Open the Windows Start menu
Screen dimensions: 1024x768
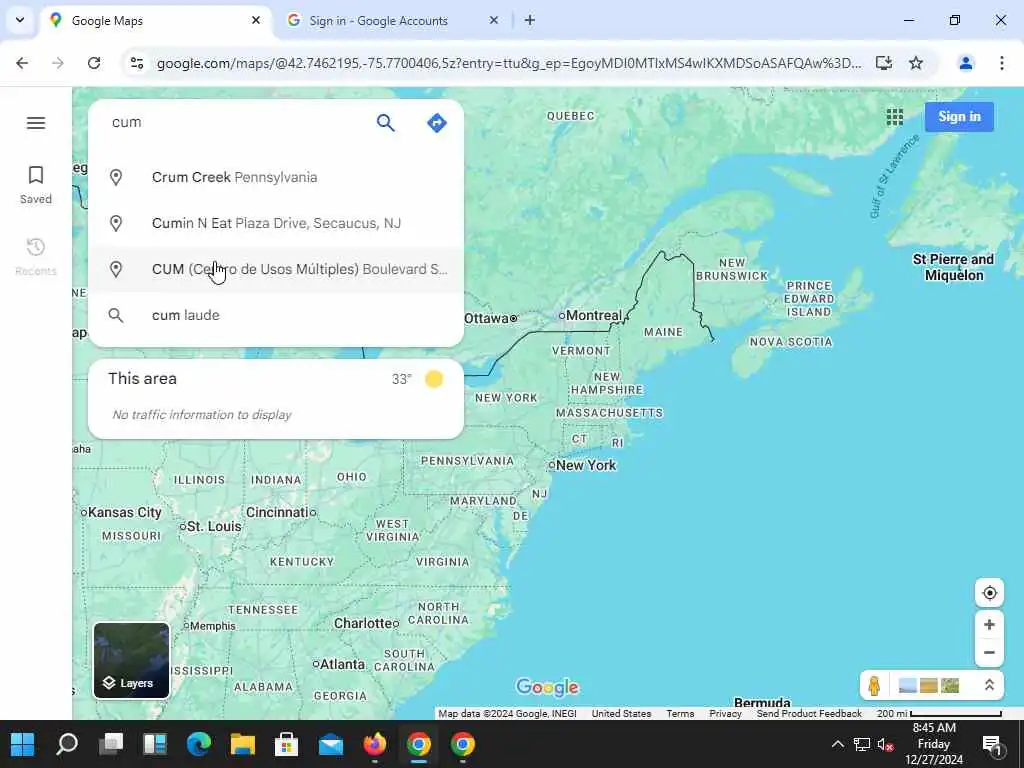pyautogui.click(x=23, y=744)
